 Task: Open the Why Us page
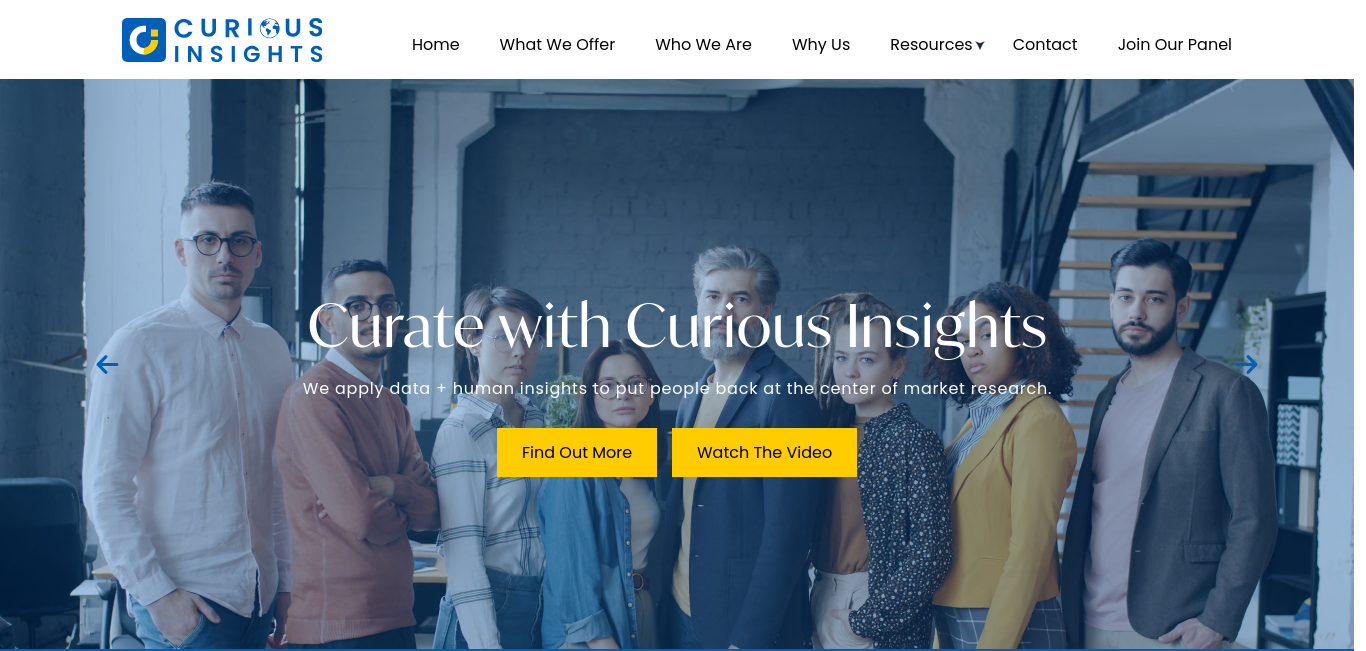[x=821, y=45]
